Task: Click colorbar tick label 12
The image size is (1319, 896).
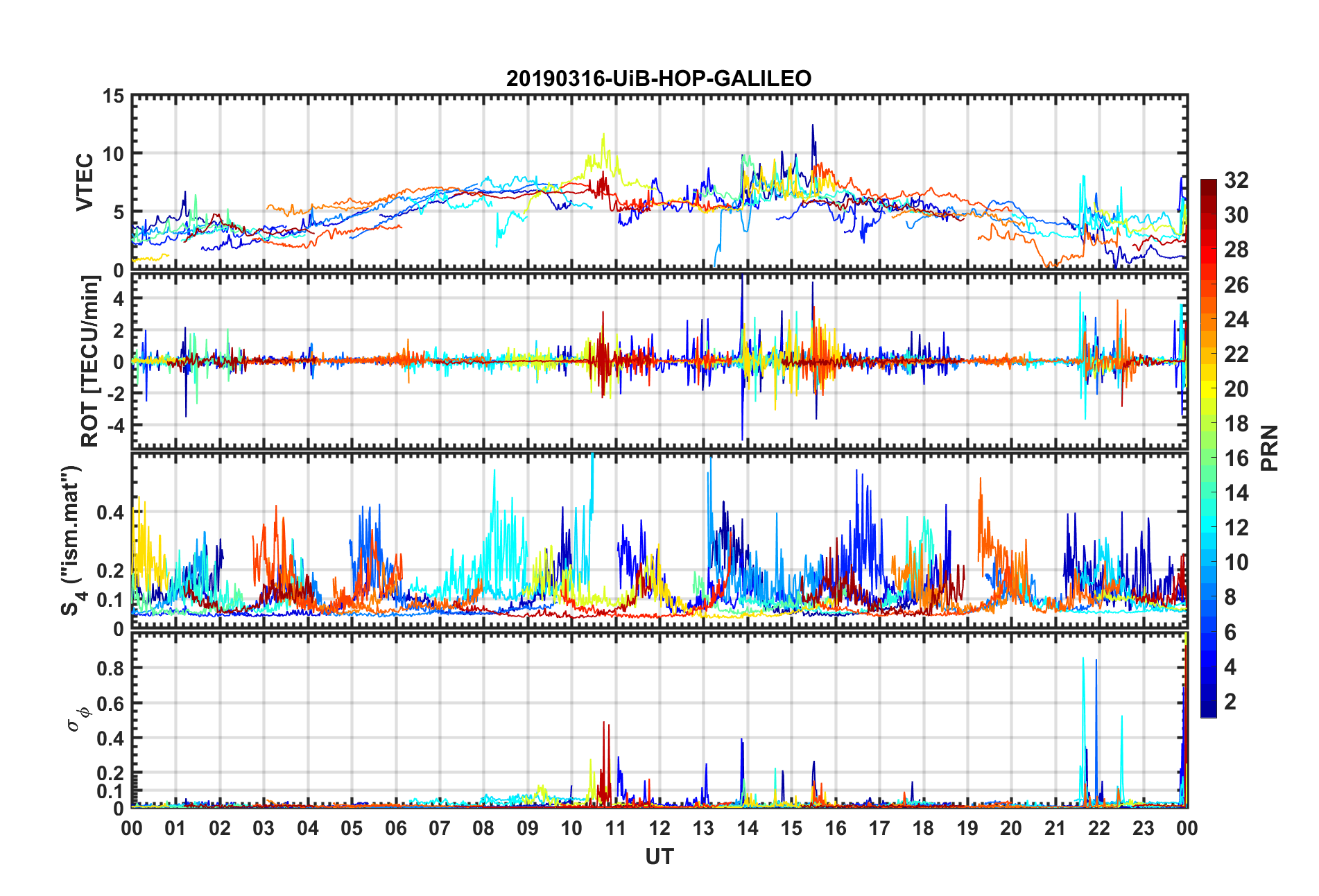Action: (1236, 527)
